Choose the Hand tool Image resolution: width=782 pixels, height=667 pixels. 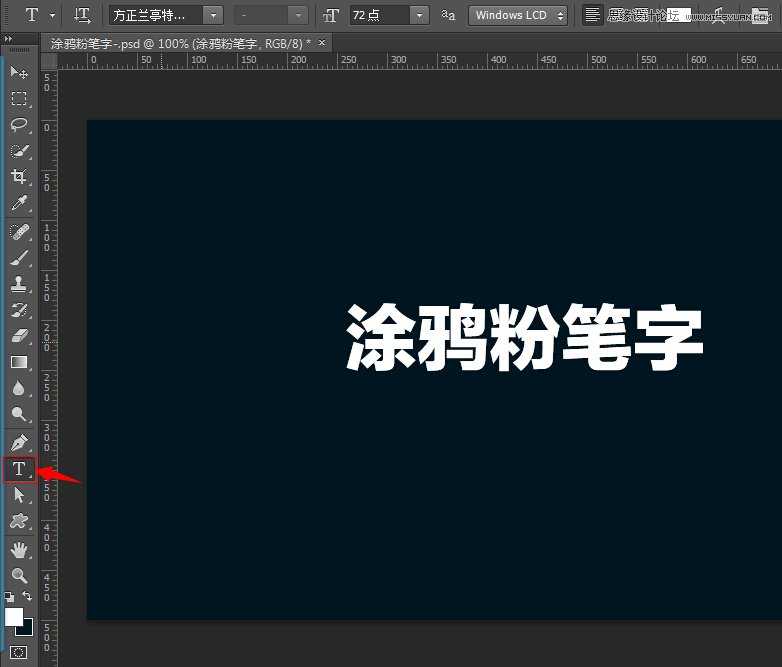click(19, 549)
